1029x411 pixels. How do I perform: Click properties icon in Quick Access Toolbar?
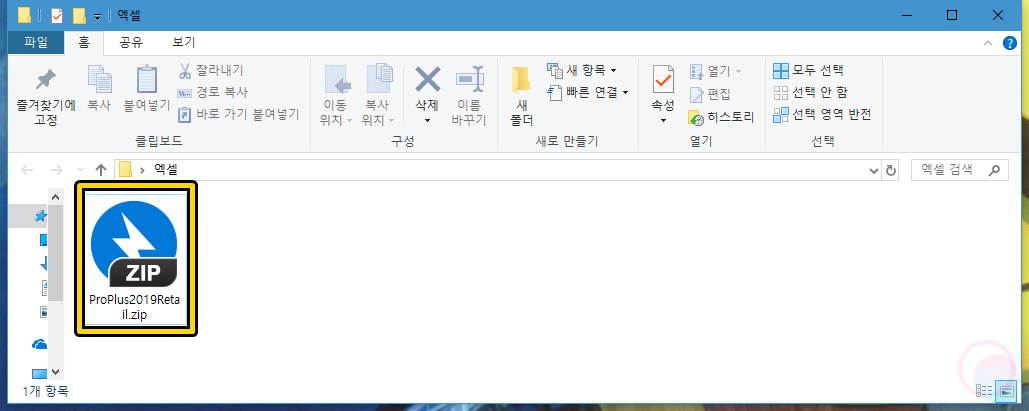(57, 15)
